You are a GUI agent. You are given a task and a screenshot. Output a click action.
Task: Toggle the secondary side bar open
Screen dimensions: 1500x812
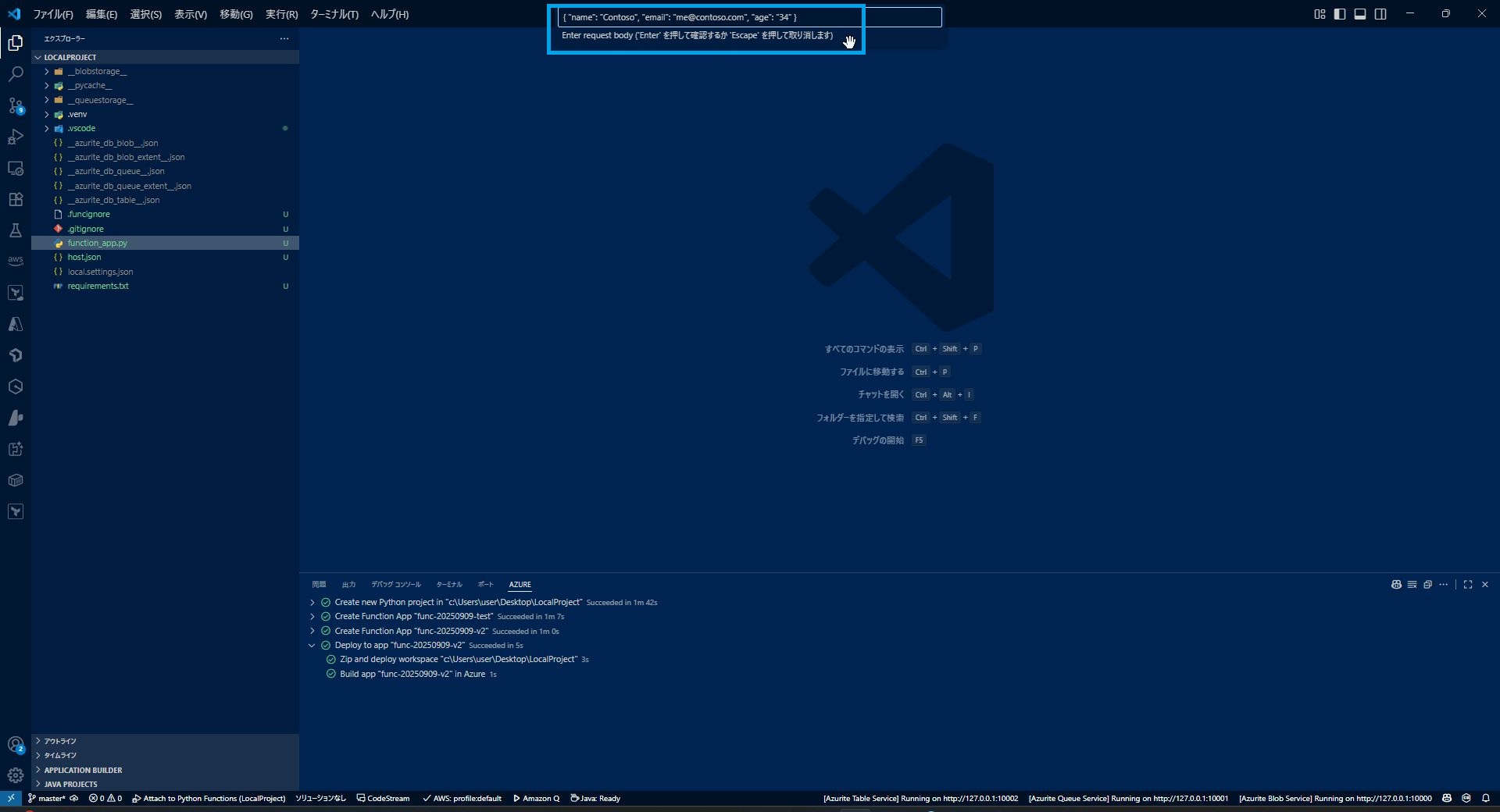click(x=1381, y=13)
